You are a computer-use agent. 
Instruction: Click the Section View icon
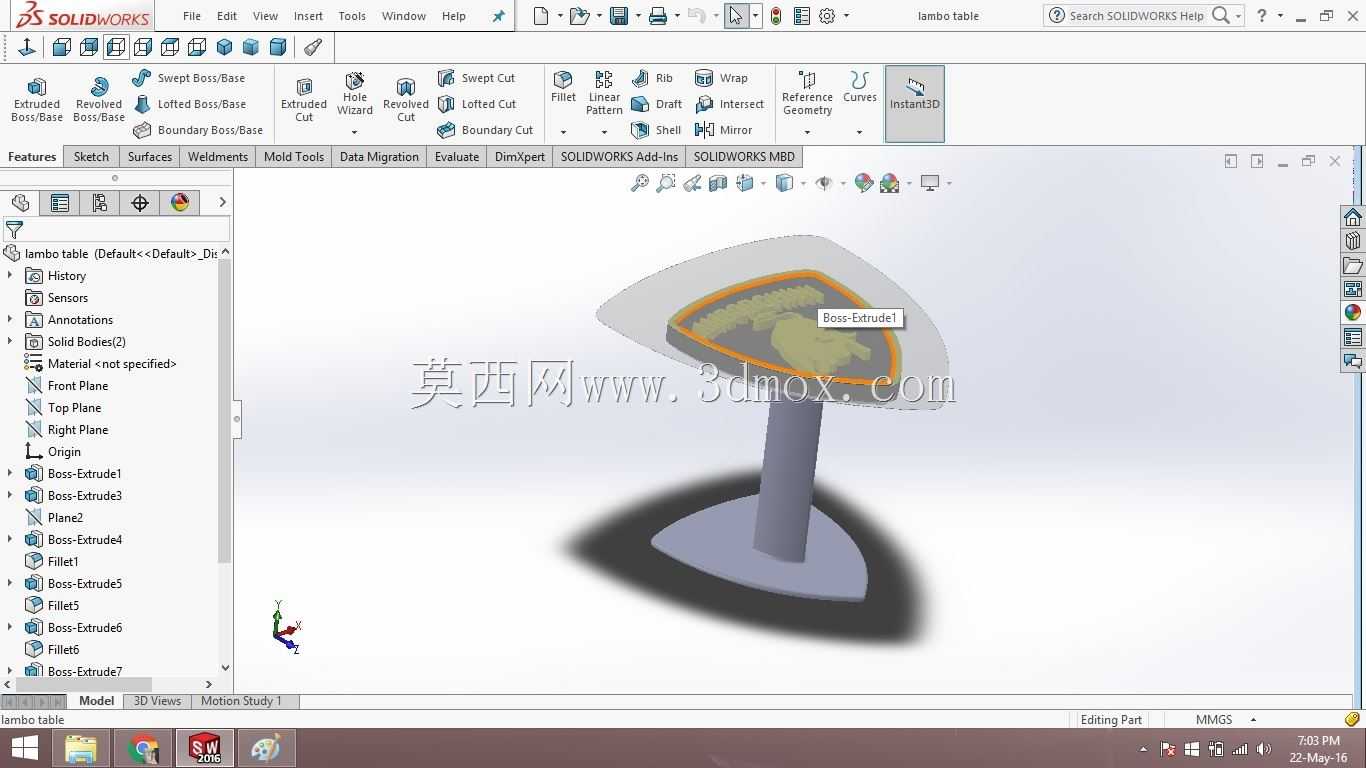pyautogui.click(x=718, y=183)
